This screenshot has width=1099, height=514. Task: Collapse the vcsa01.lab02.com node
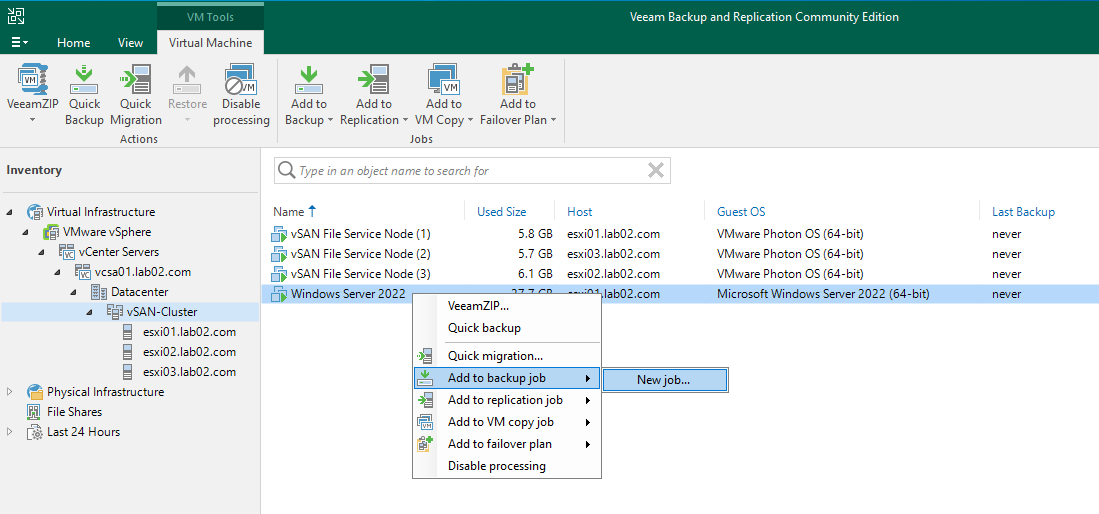[x=57, y=271]
